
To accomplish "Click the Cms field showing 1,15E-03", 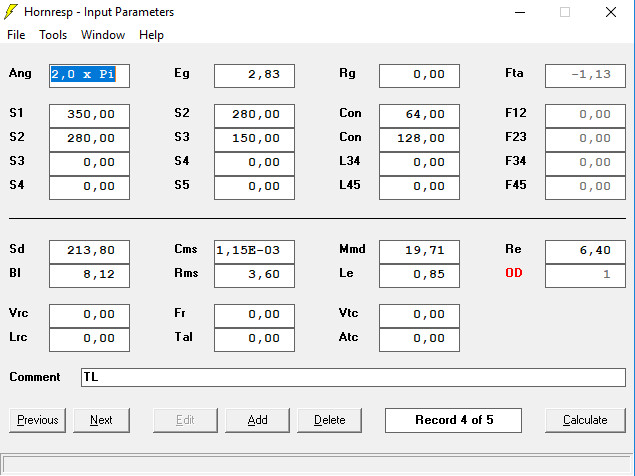I will [x=254, y=252].
